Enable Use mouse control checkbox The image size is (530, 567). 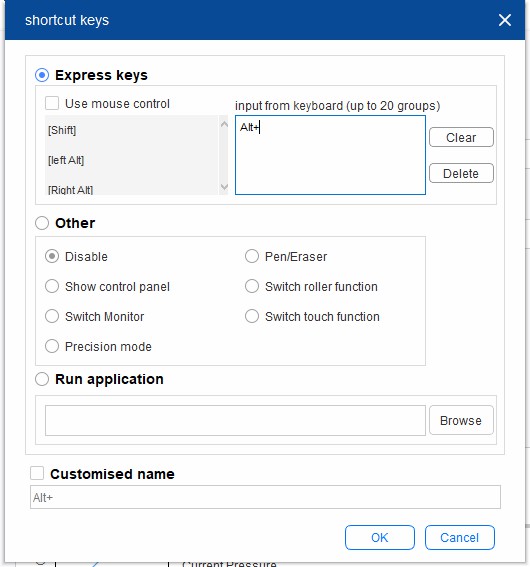(x=52, y=103)
